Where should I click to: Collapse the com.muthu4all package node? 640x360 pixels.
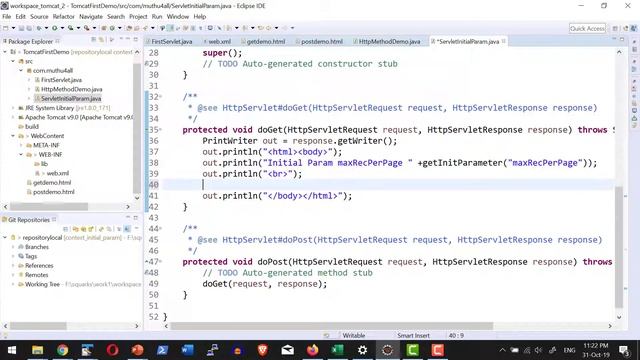point(21,71)
